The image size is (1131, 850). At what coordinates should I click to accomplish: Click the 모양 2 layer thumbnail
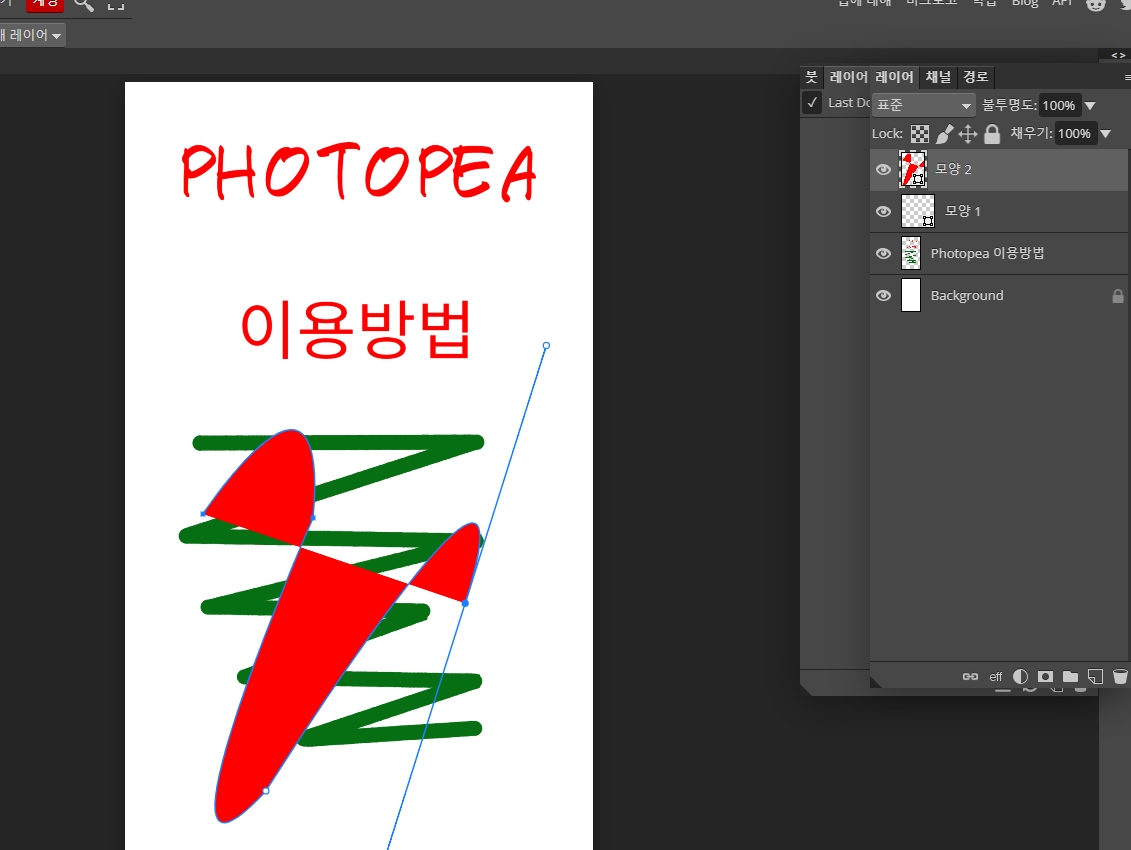912,170
